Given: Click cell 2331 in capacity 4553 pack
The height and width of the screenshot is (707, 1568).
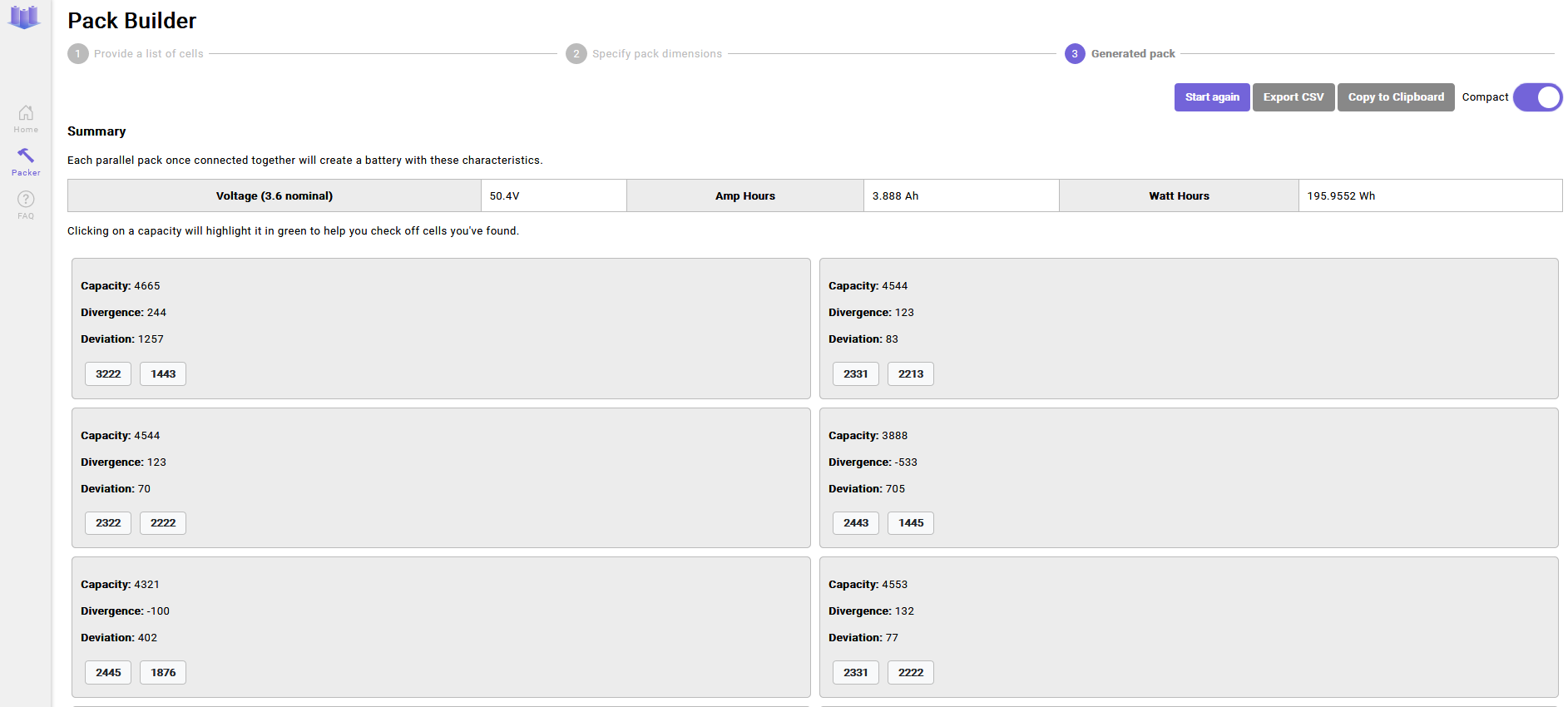Looking at the screenshot, I should coord(855,673).
